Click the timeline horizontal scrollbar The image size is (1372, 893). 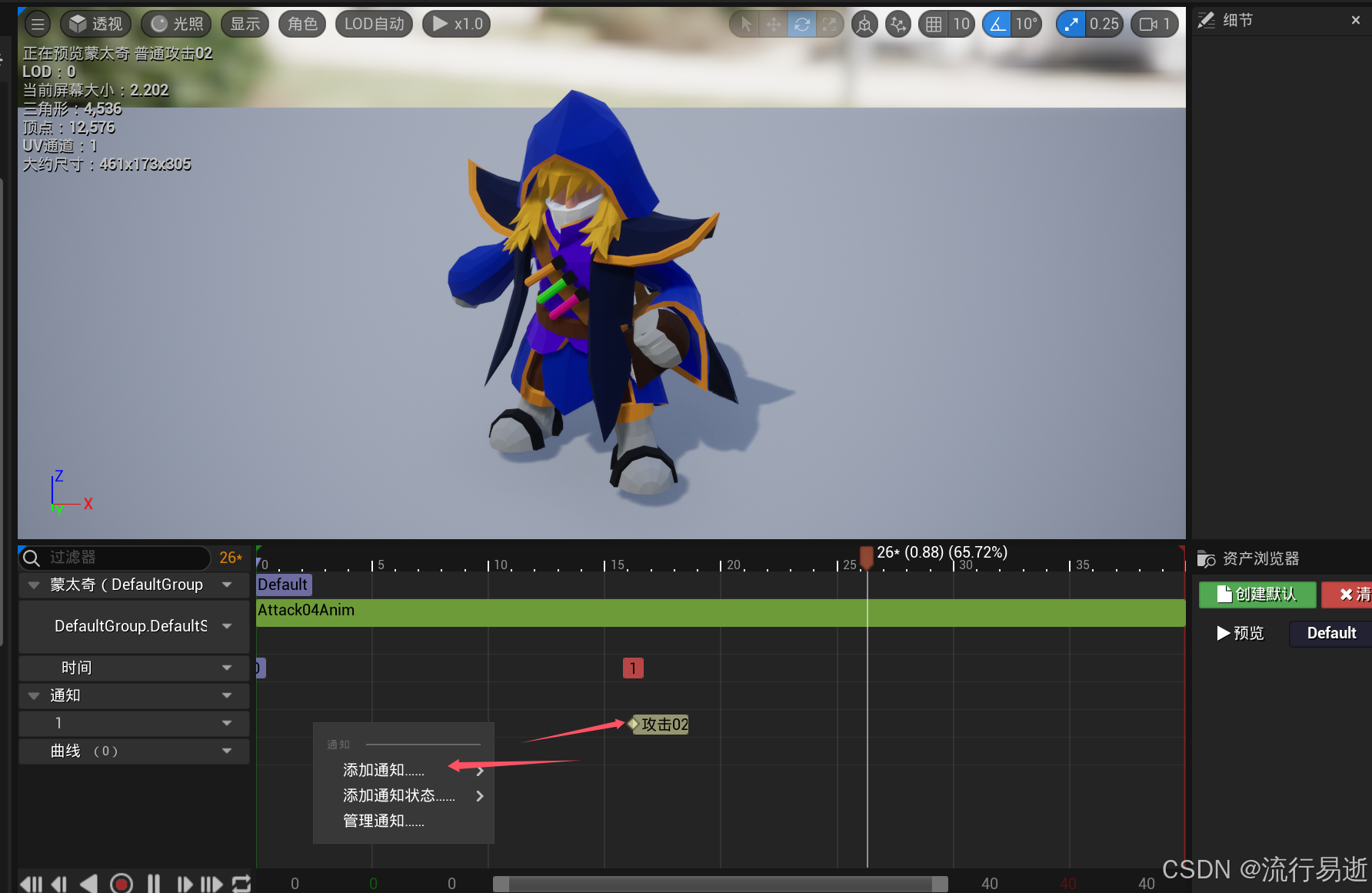720,885
